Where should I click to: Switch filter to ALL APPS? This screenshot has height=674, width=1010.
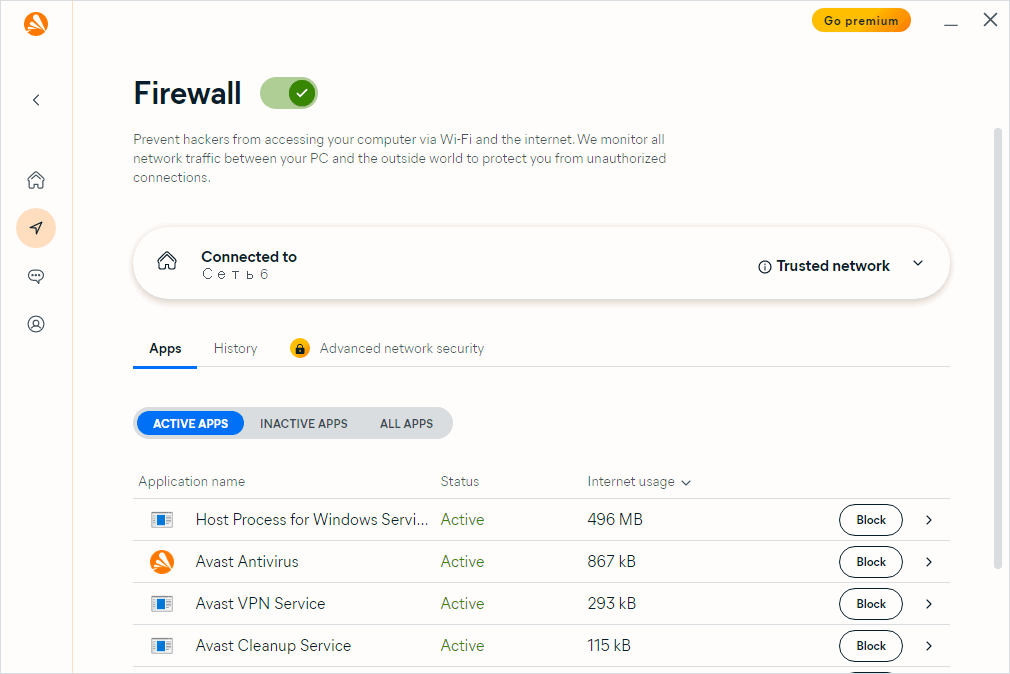[406, 423]
